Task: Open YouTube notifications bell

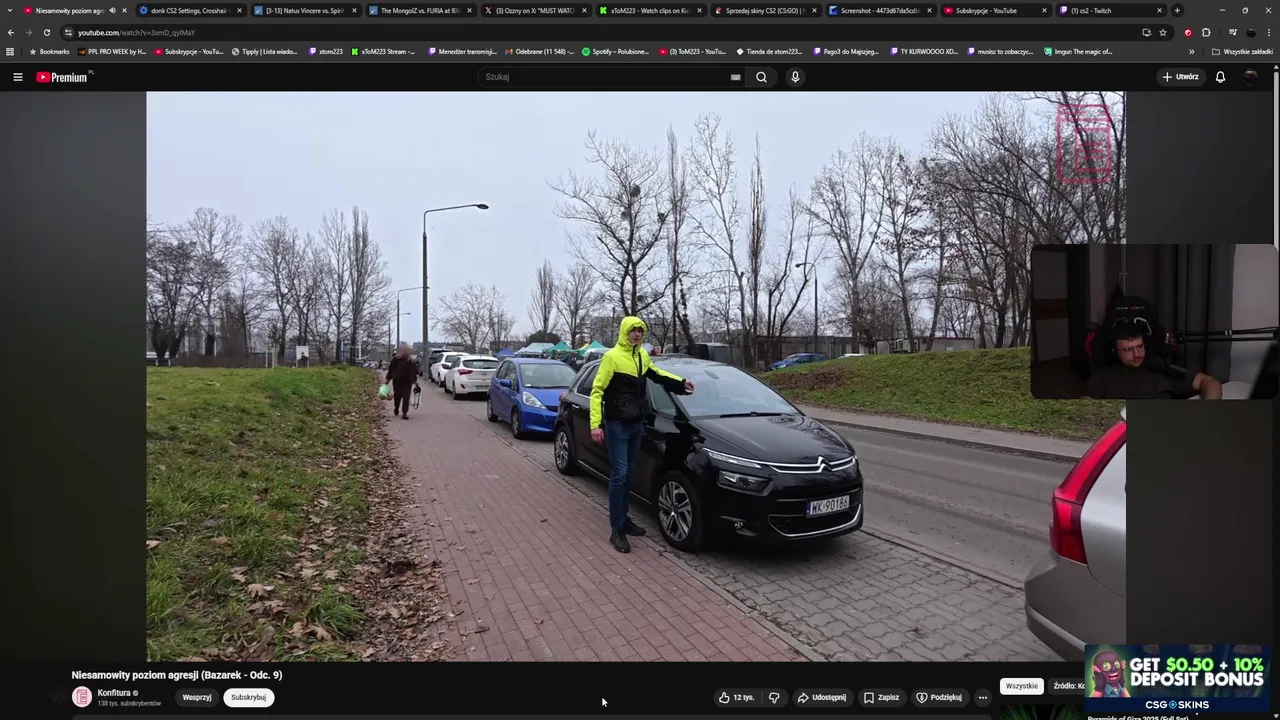Action: tap(1220, 77)
